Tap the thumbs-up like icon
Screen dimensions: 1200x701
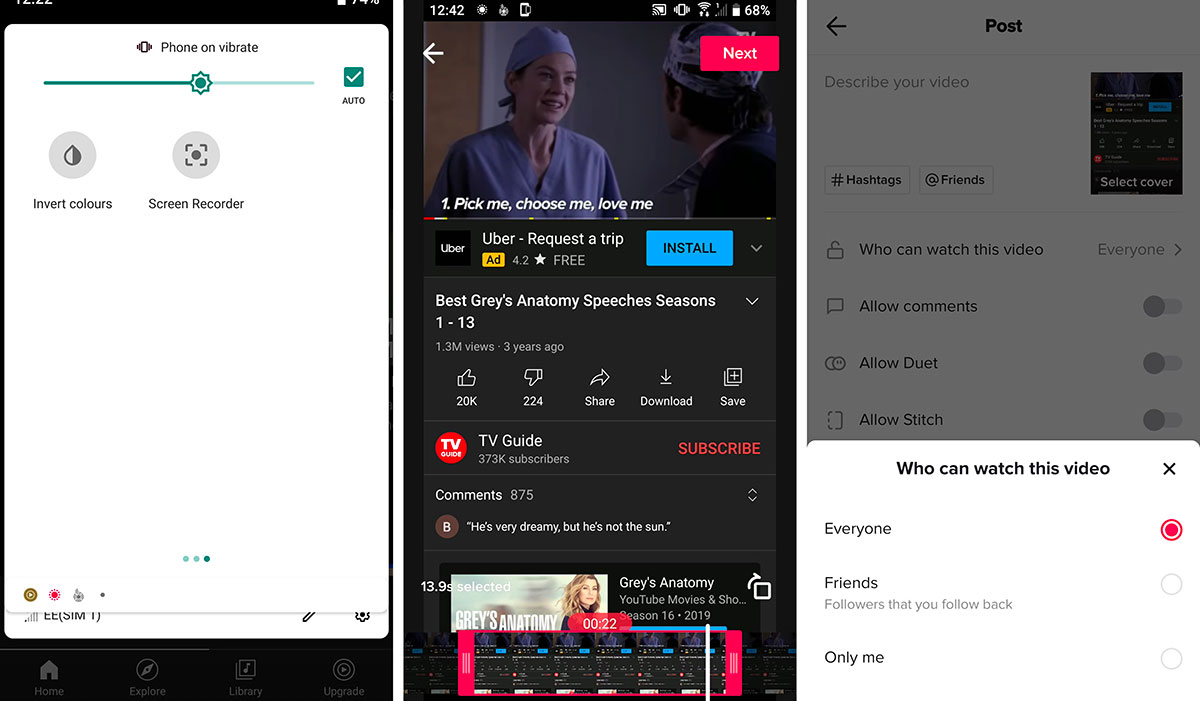tap(466, 378)
